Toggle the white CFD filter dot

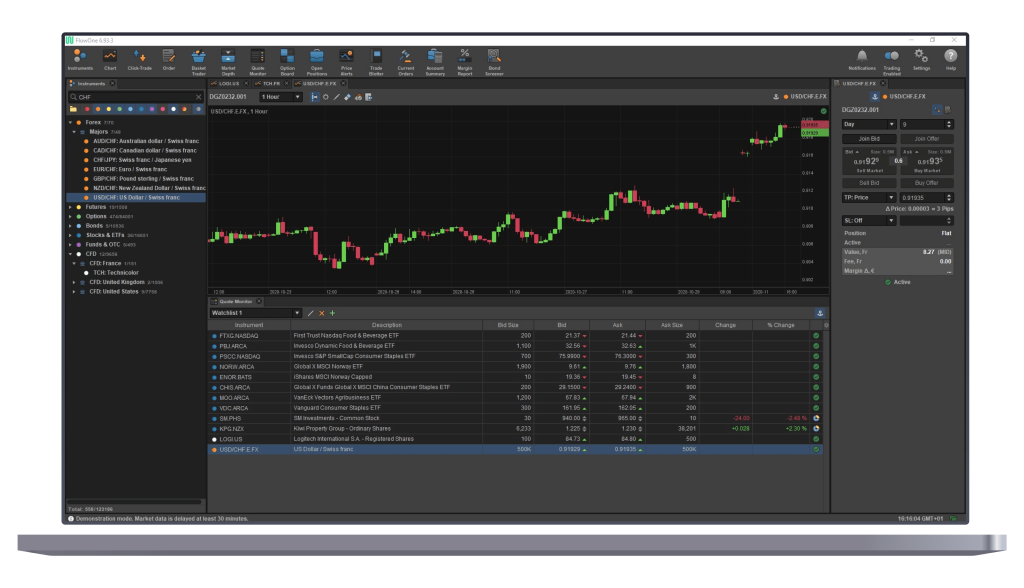pos(173,109)
